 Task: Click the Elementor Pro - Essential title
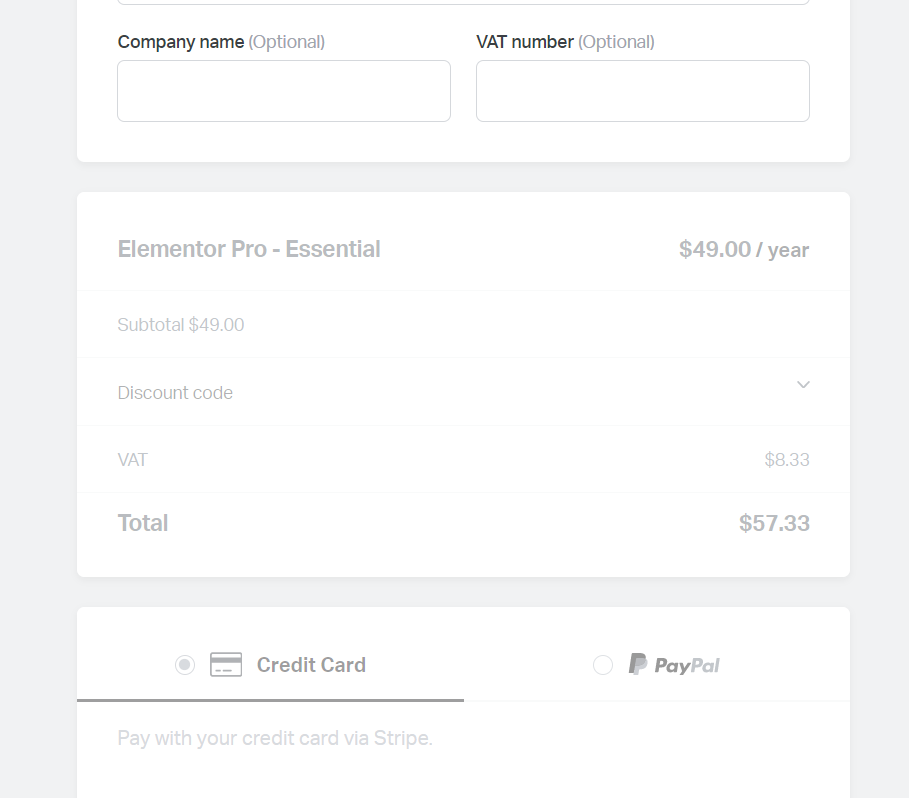tap(249, 249)
